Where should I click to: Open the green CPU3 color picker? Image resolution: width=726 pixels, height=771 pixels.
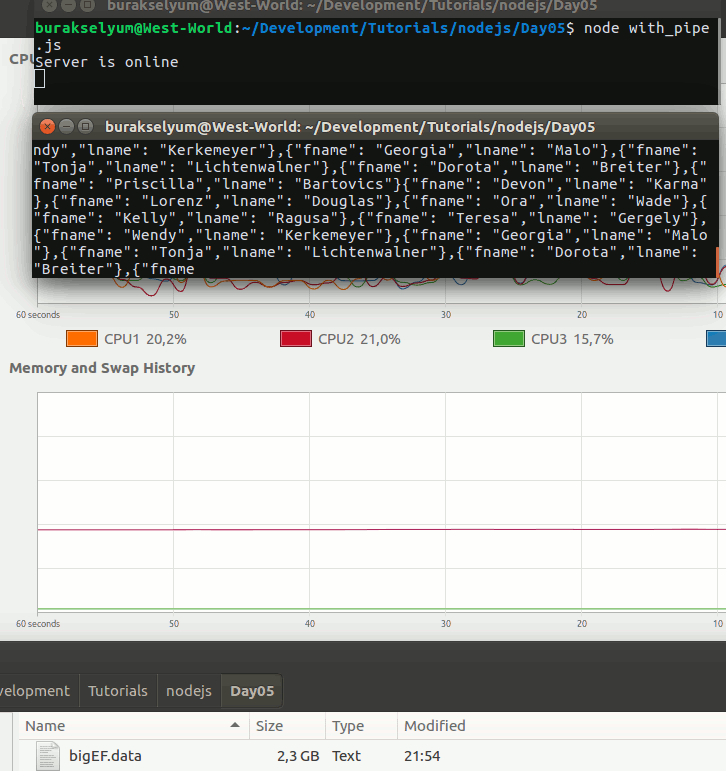click(508, 339)
